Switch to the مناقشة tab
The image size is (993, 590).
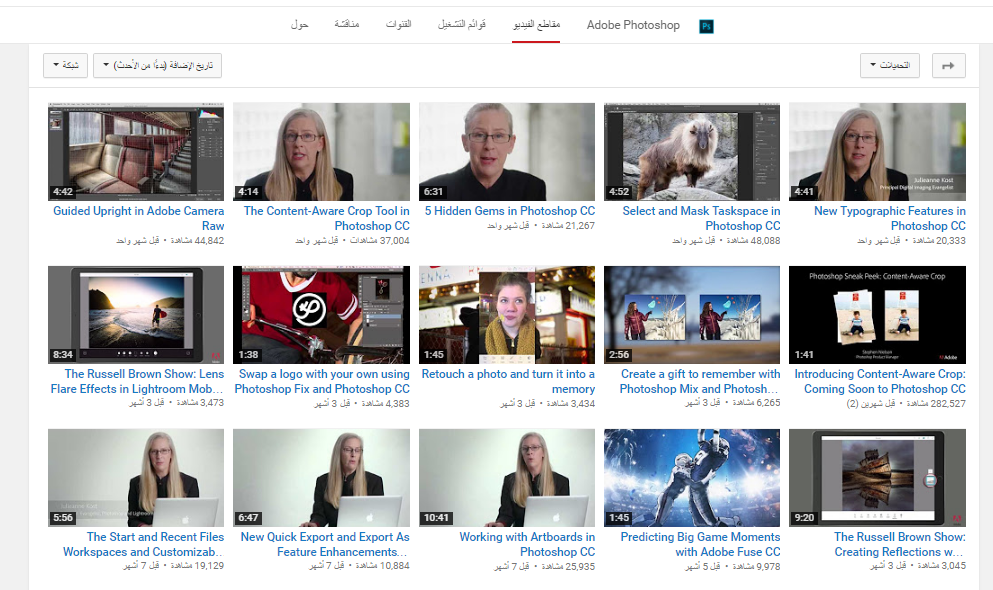[x=346, y=25]
